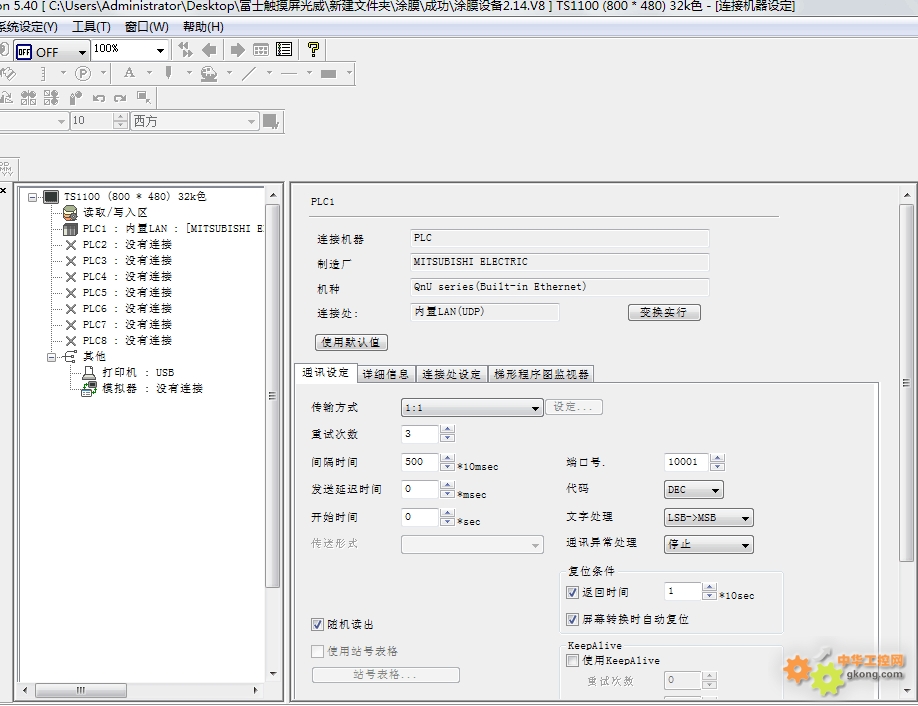Screen dimensions: 918x706
Task: Click the X icon beside PLC5
Action: 71,293
